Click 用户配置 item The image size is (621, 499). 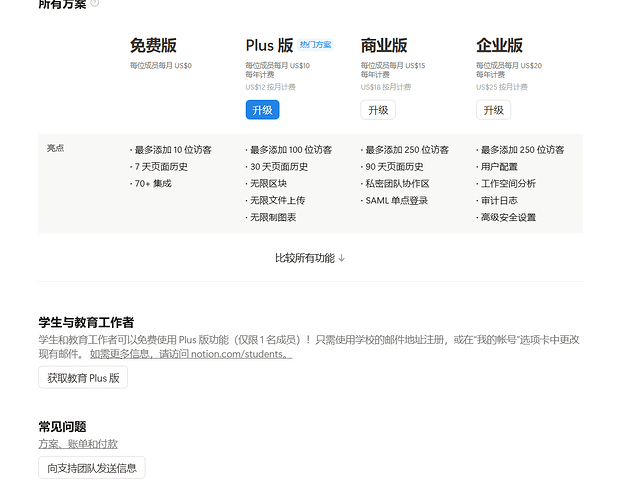point(497,167)
